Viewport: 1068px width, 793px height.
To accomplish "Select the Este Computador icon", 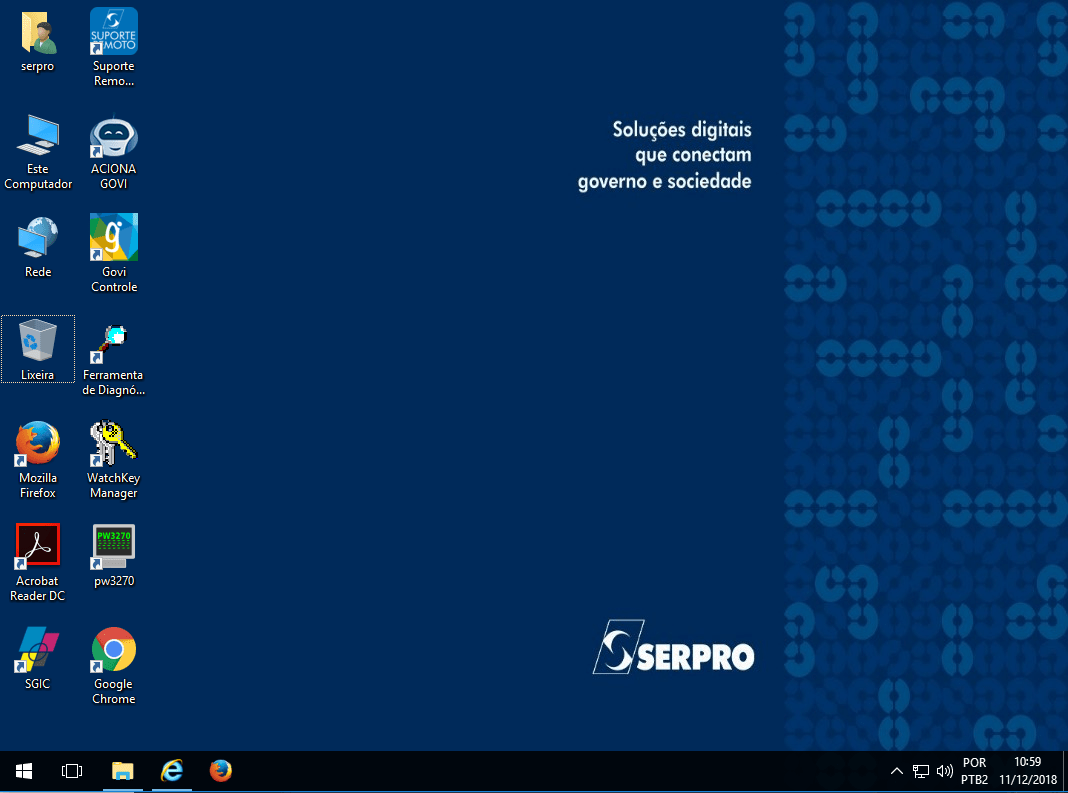I will pos(38,137).
